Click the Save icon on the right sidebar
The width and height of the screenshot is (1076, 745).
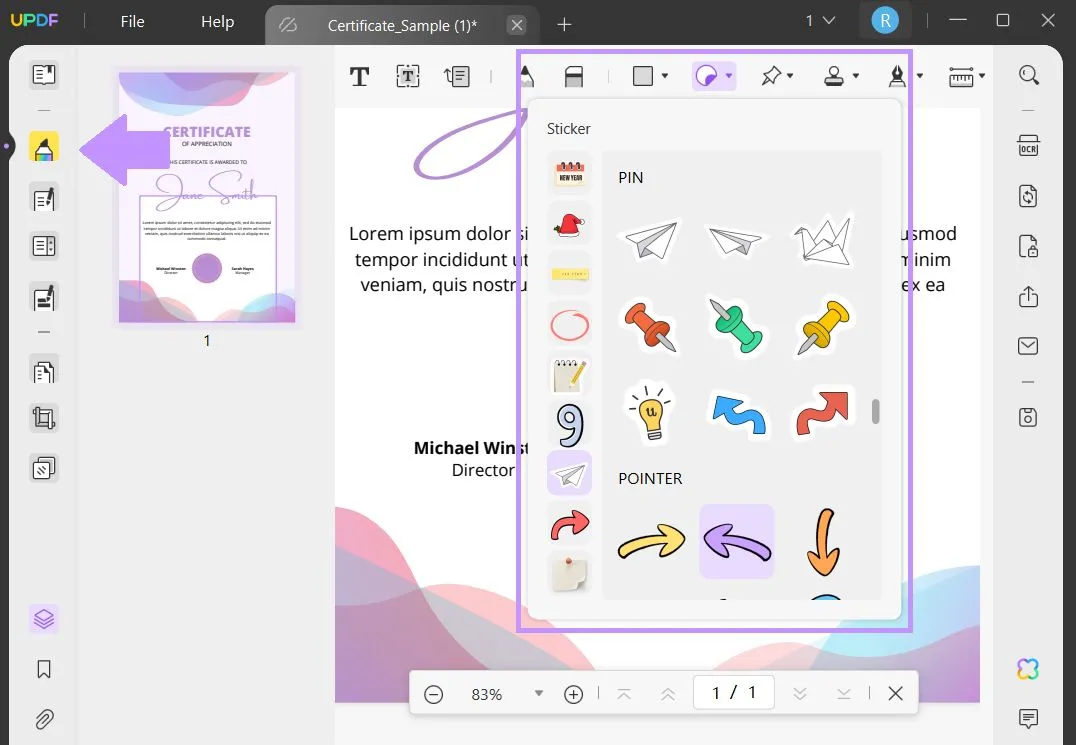click(x=1029, y=417)
